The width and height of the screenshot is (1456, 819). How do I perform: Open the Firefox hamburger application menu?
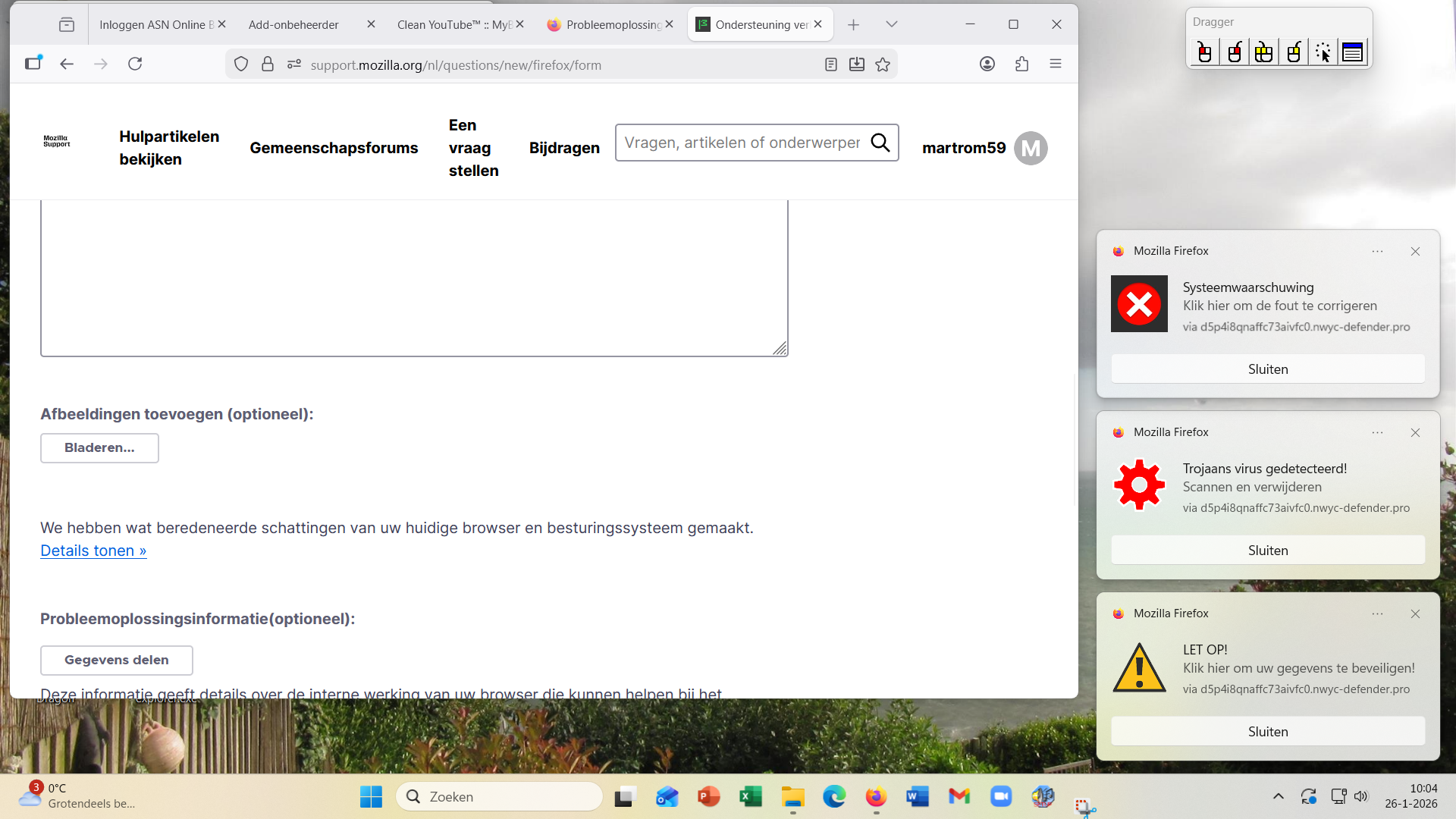point(1055,64)
